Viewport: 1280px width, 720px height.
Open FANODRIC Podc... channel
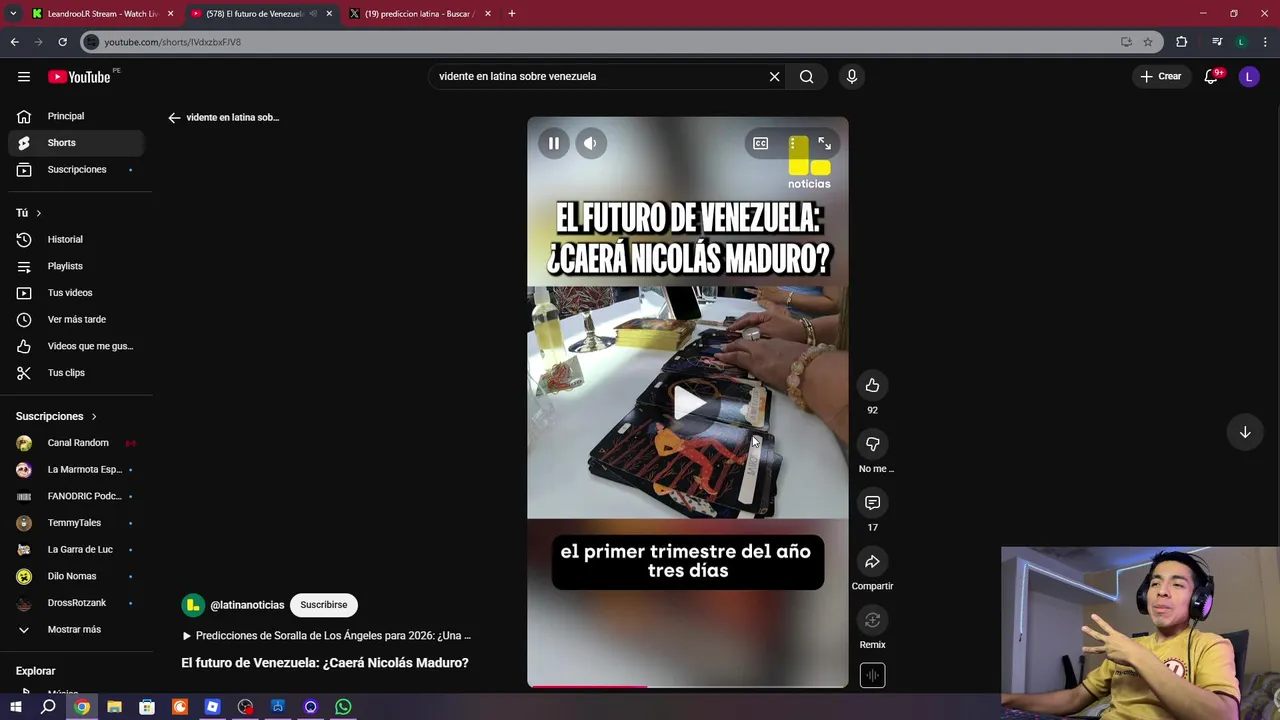76,496
